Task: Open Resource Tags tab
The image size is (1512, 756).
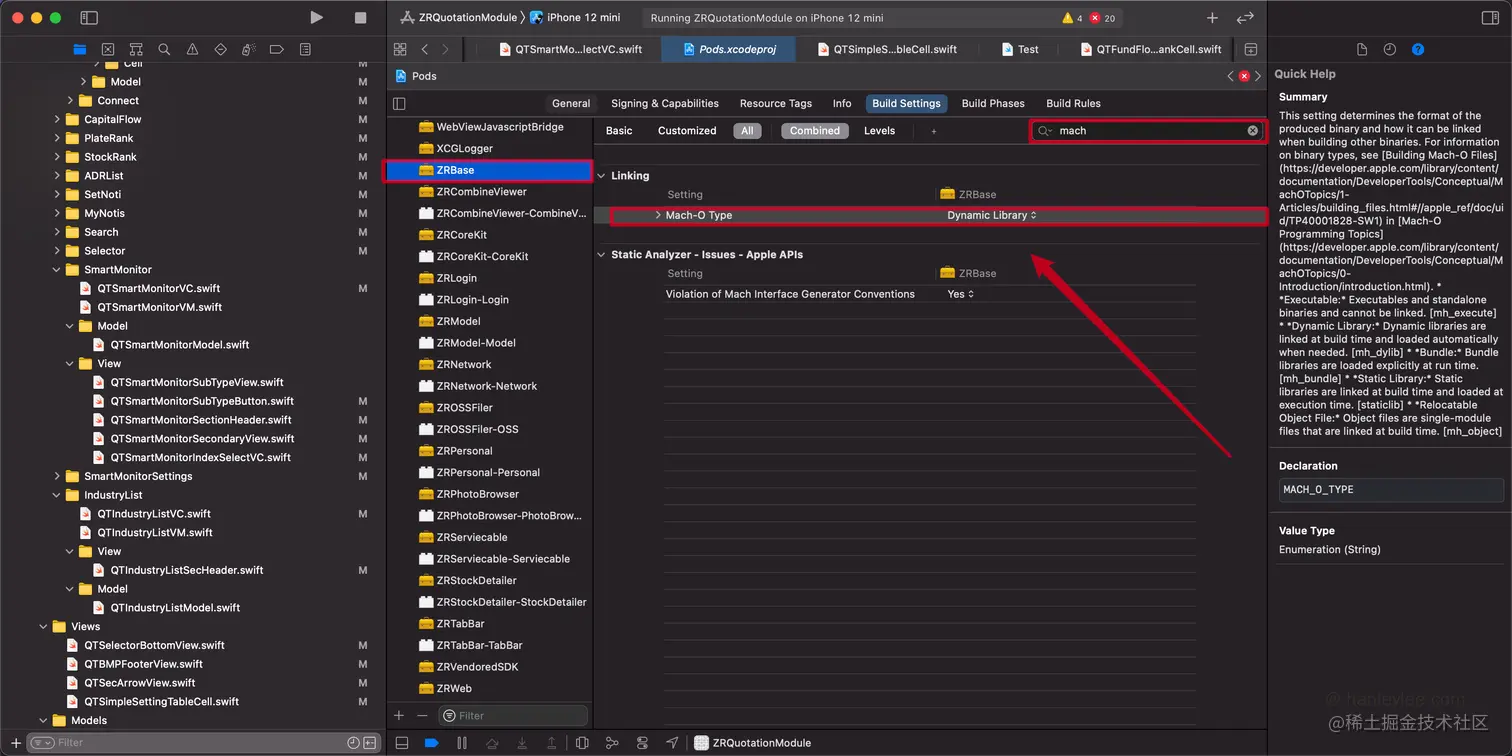Action: (776, 103)
